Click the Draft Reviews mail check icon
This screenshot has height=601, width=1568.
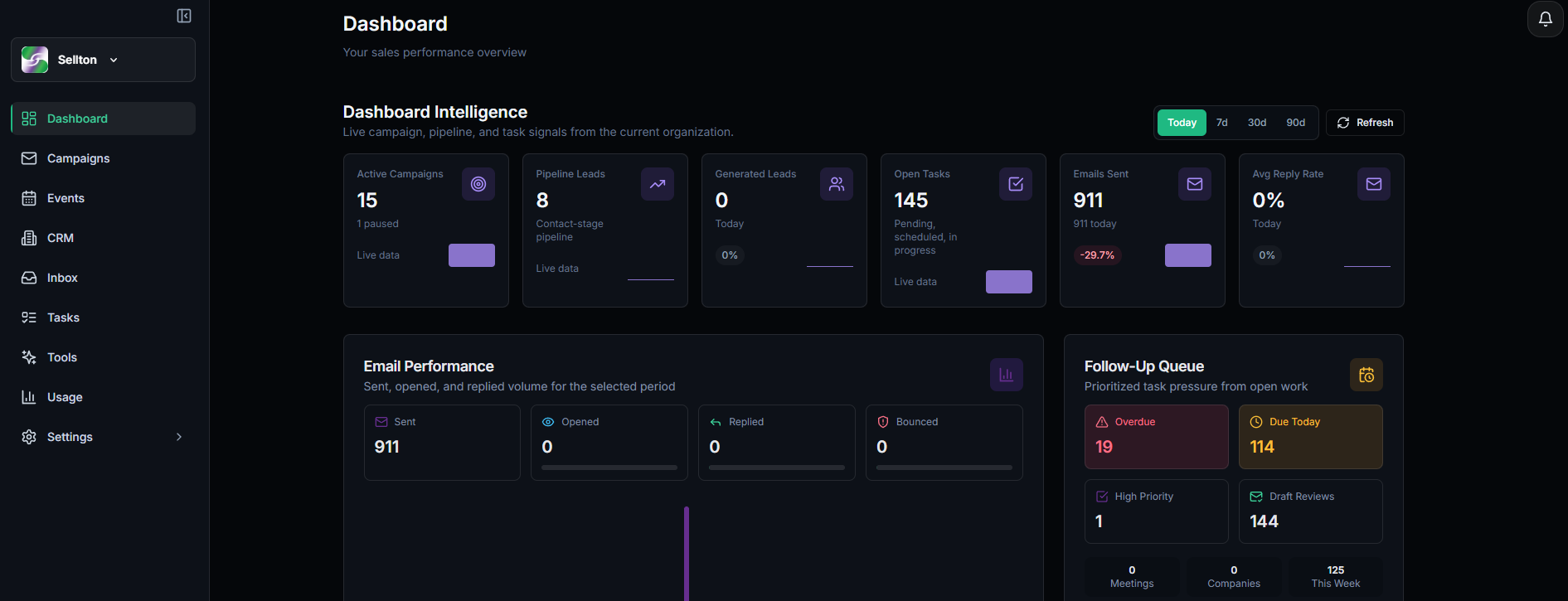tap(1256, 497)
